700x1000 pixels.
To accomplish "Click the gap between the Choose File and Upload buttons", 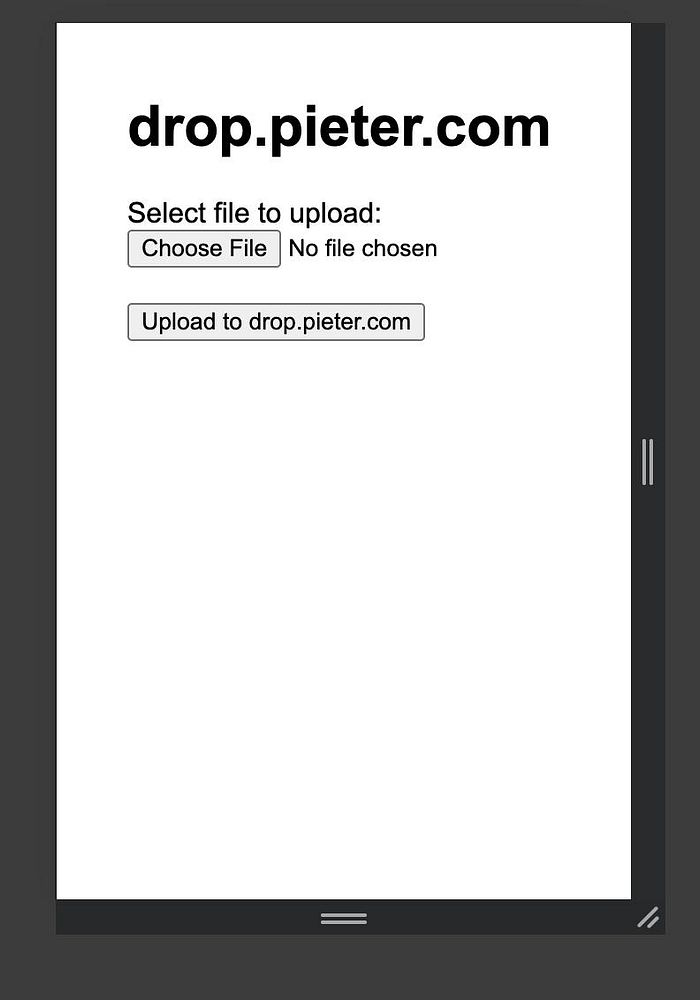I will tap(276, 286).
